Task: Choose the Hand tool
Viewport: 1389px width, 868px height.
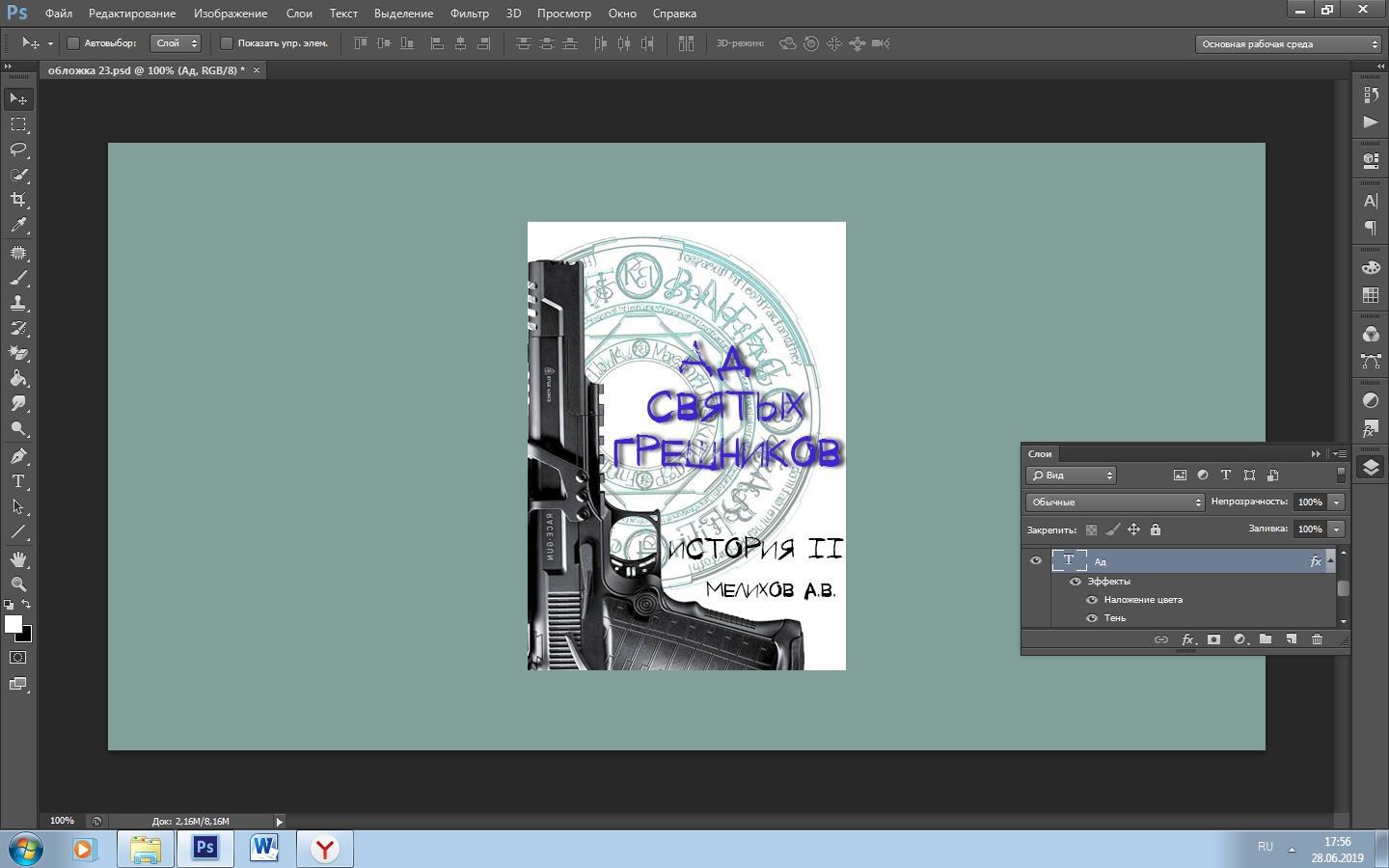Action: coord(18,559)
